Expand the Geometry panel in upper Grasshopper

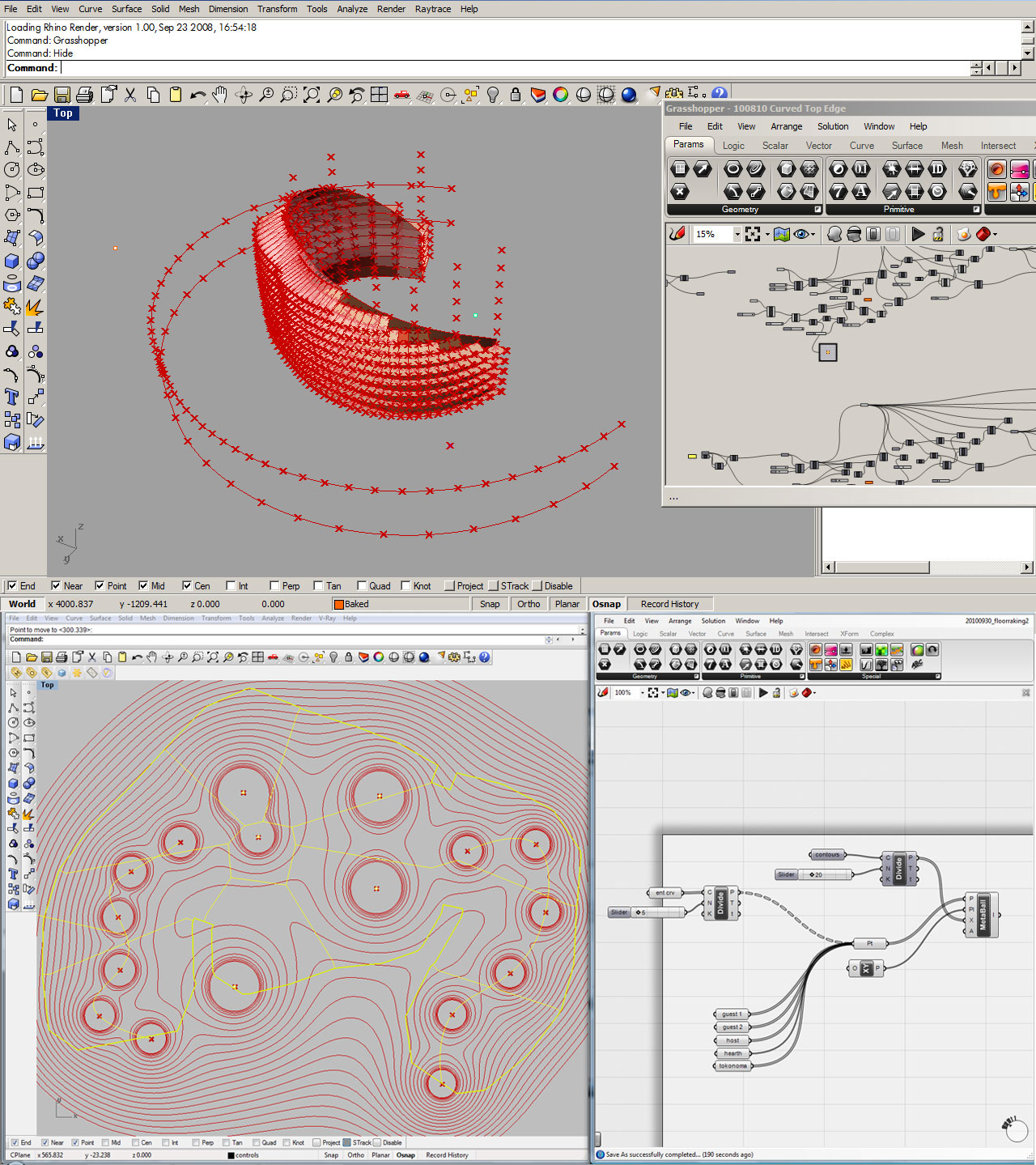coord(817,210)
